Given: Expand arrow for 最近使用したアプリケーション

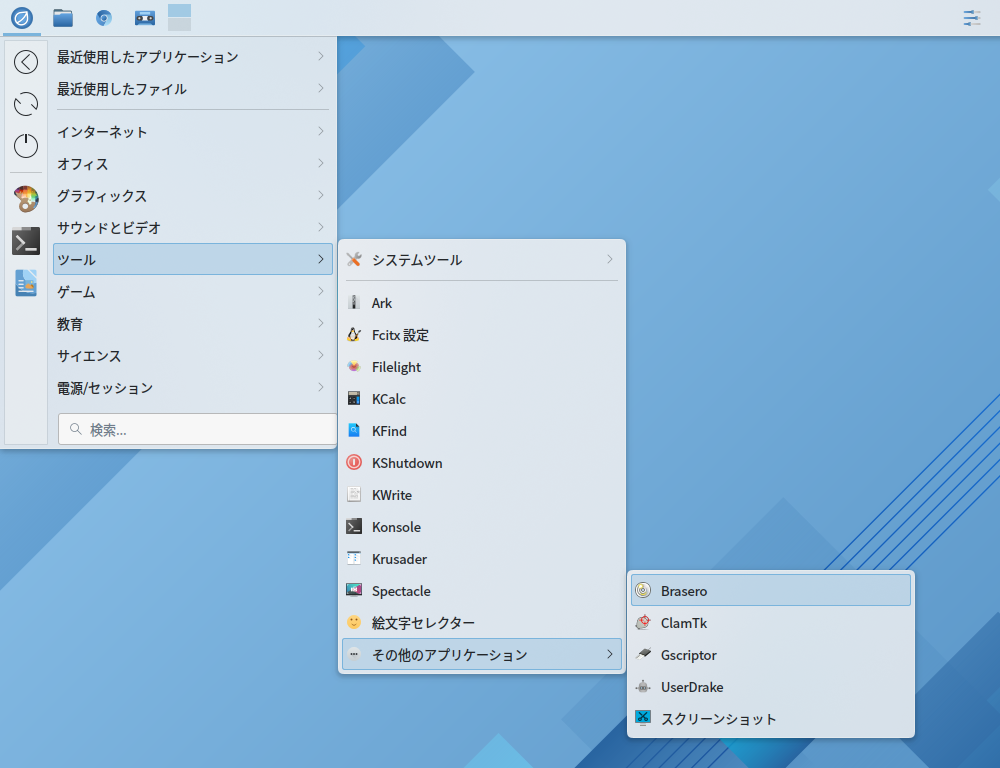Looking at the screenshot, I should (321, 56).
